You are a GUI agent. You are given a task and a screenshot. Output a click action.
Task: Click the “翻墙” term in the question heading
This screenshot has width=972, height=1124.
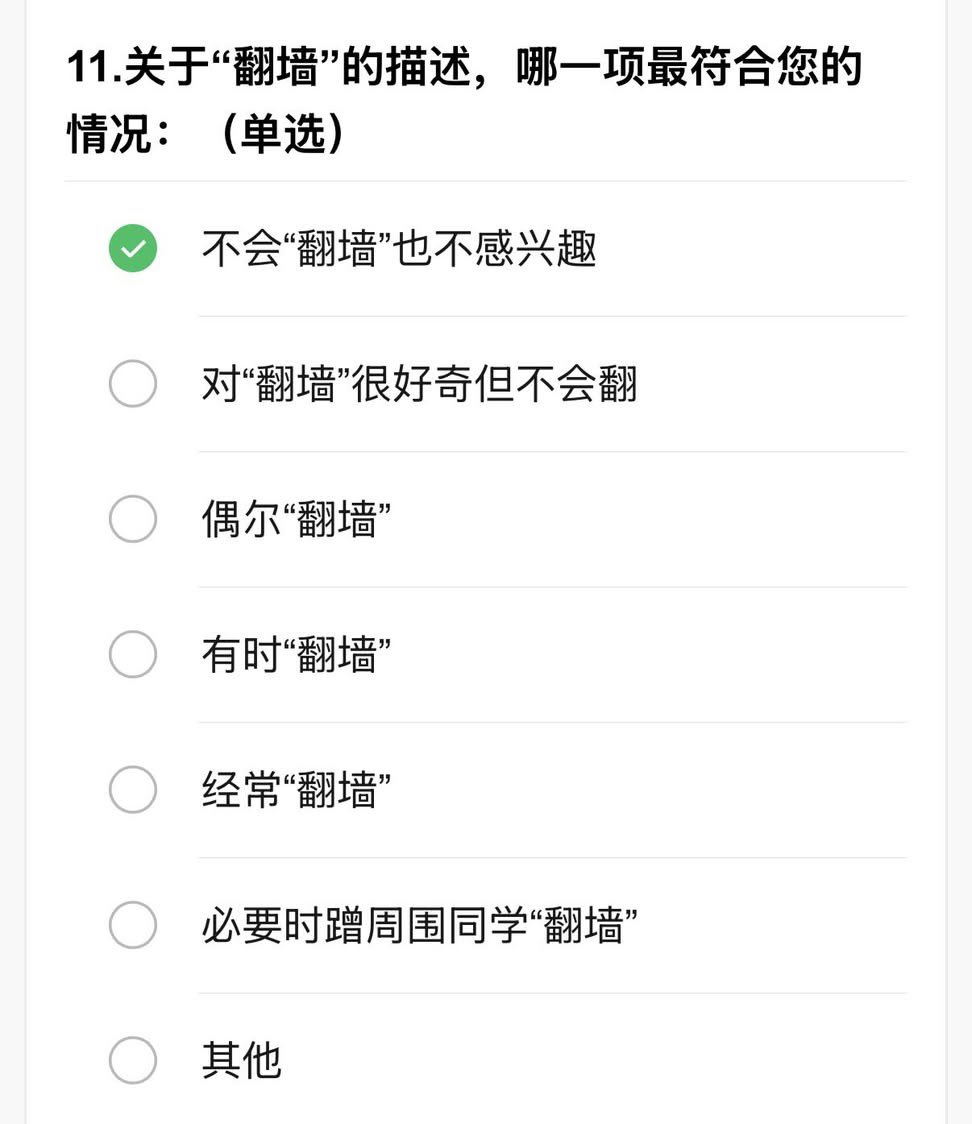click(x=275, y=67)
